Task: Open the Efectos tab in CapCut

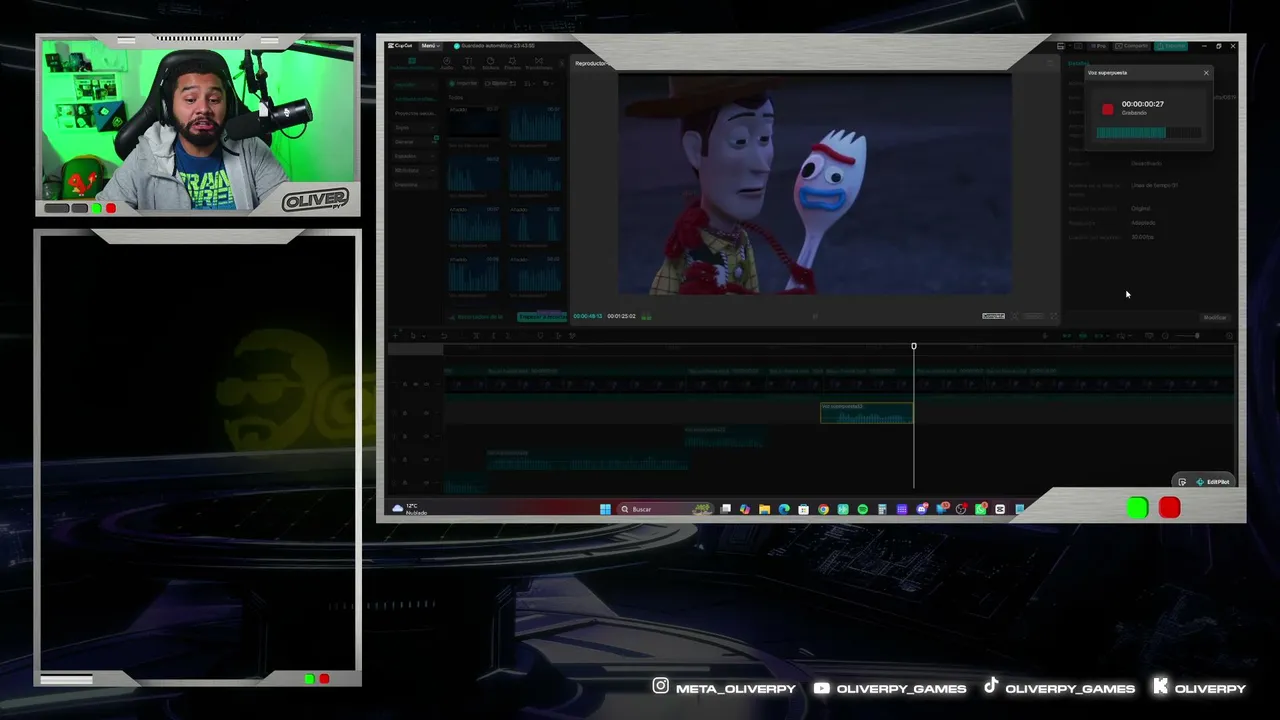Action: tap(513, 64)
